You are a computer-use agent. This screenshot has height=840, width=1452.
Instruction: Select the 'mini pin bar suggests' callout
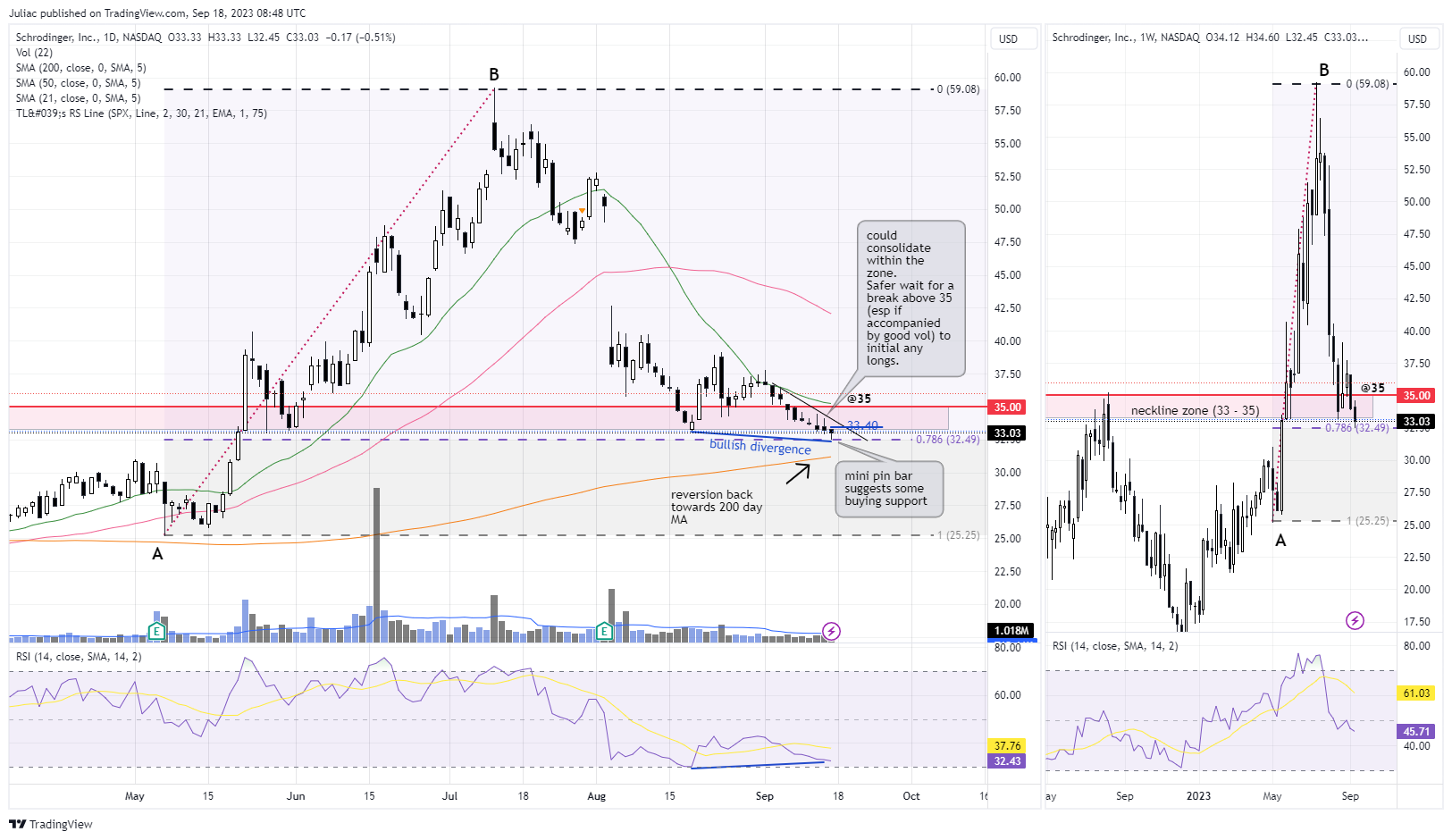[889, 489]
